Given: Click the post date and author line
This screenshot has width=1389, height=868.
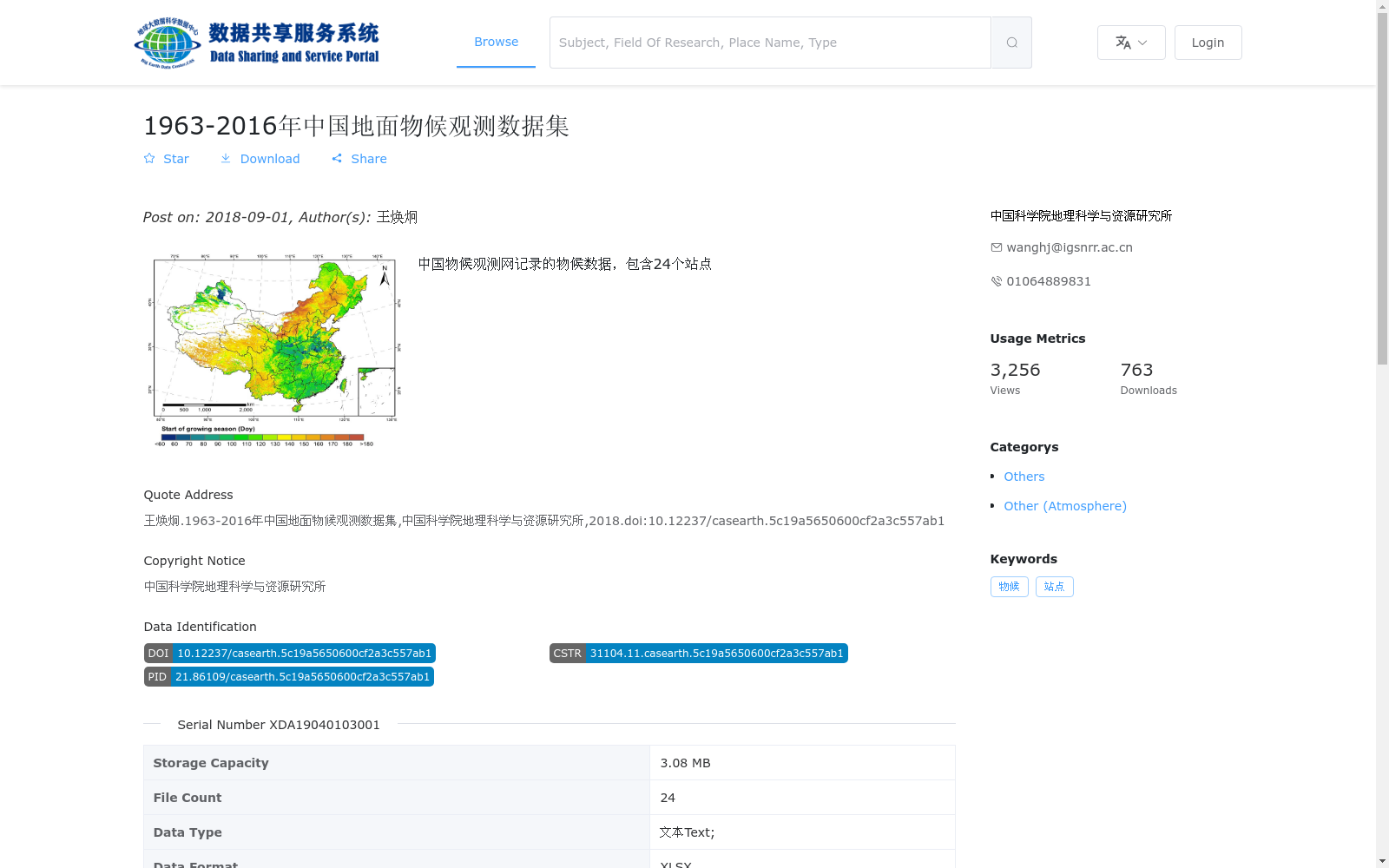Looking at the screenshot, I should click(x=280, y=217).
